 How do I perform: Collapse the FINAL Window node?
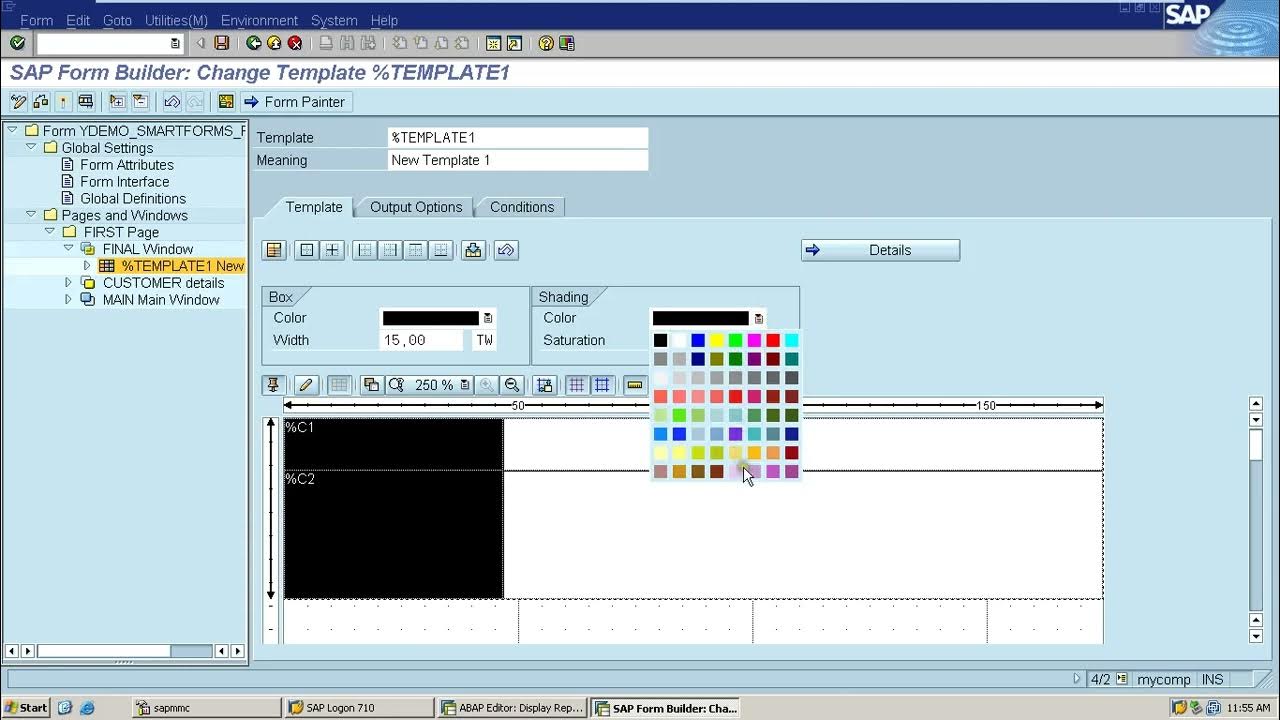click(x=69, y=248)
